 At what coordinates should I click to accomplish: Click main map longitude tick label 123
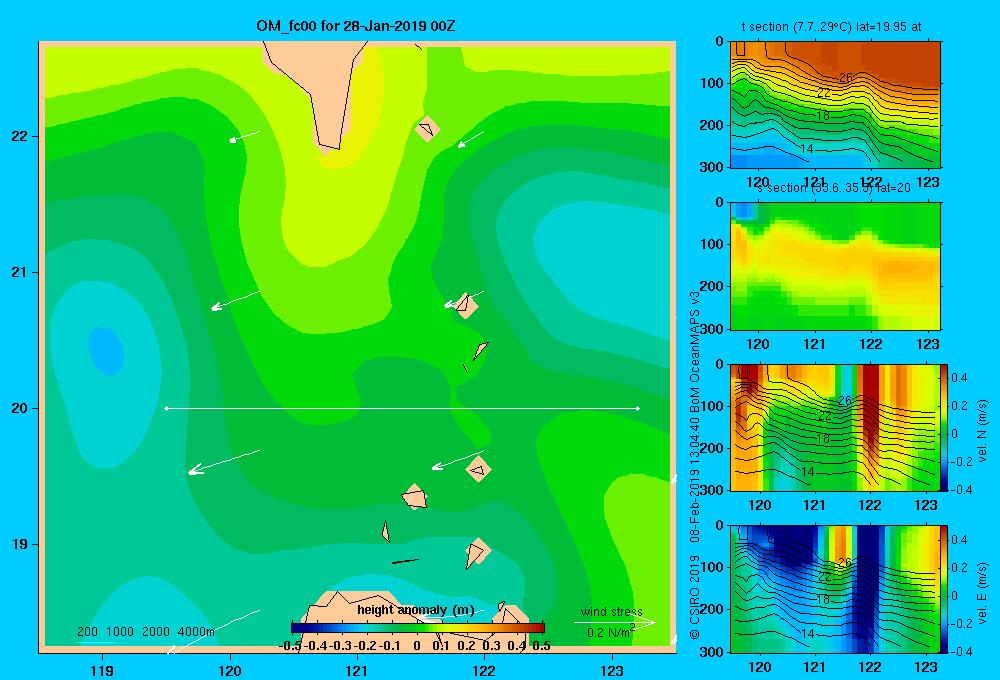pyautogui.click(x=612, y=670)
